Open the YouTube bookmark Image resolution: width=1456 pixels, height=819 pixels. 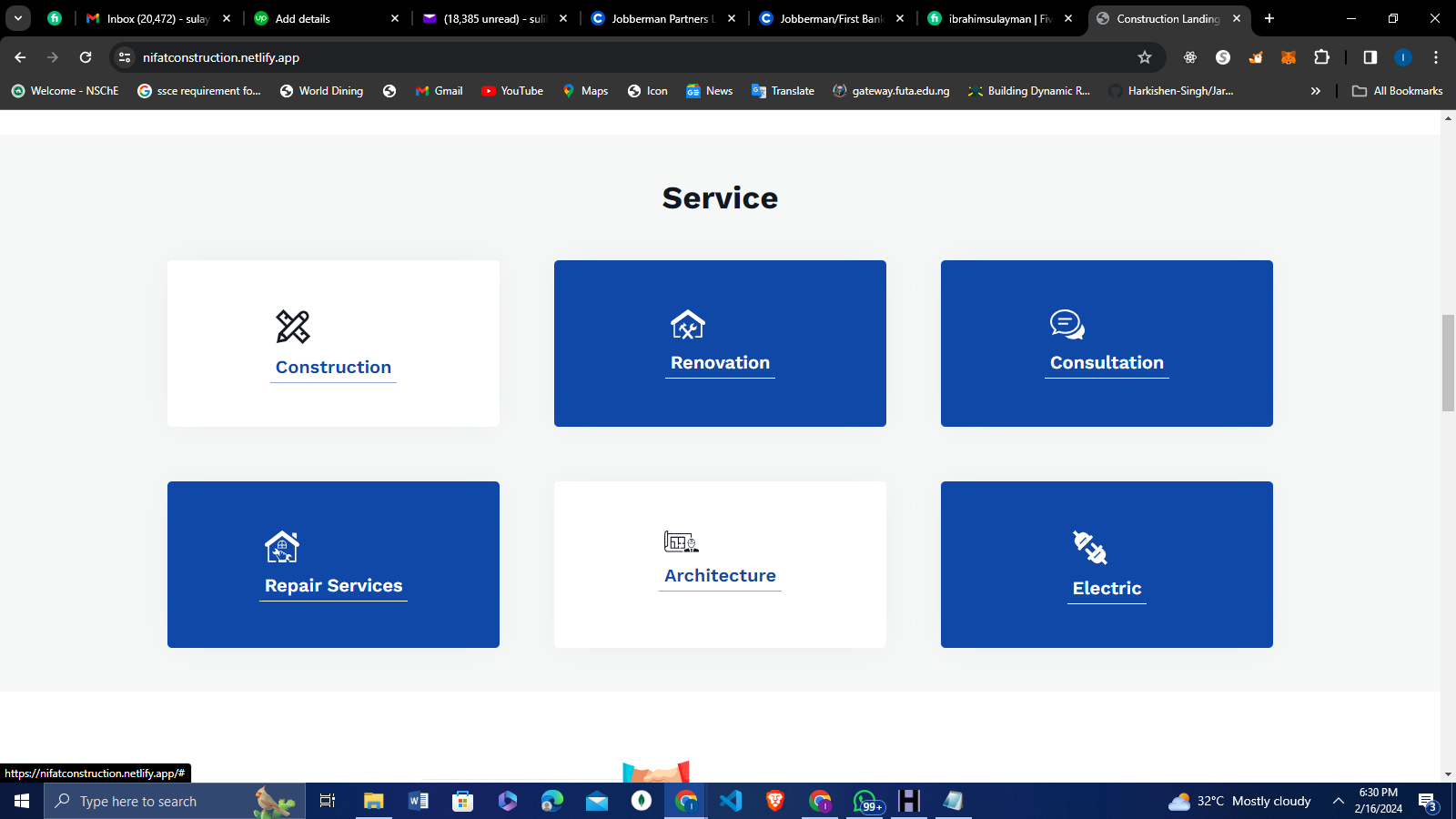pyautogui.click(x=512, y=91)
